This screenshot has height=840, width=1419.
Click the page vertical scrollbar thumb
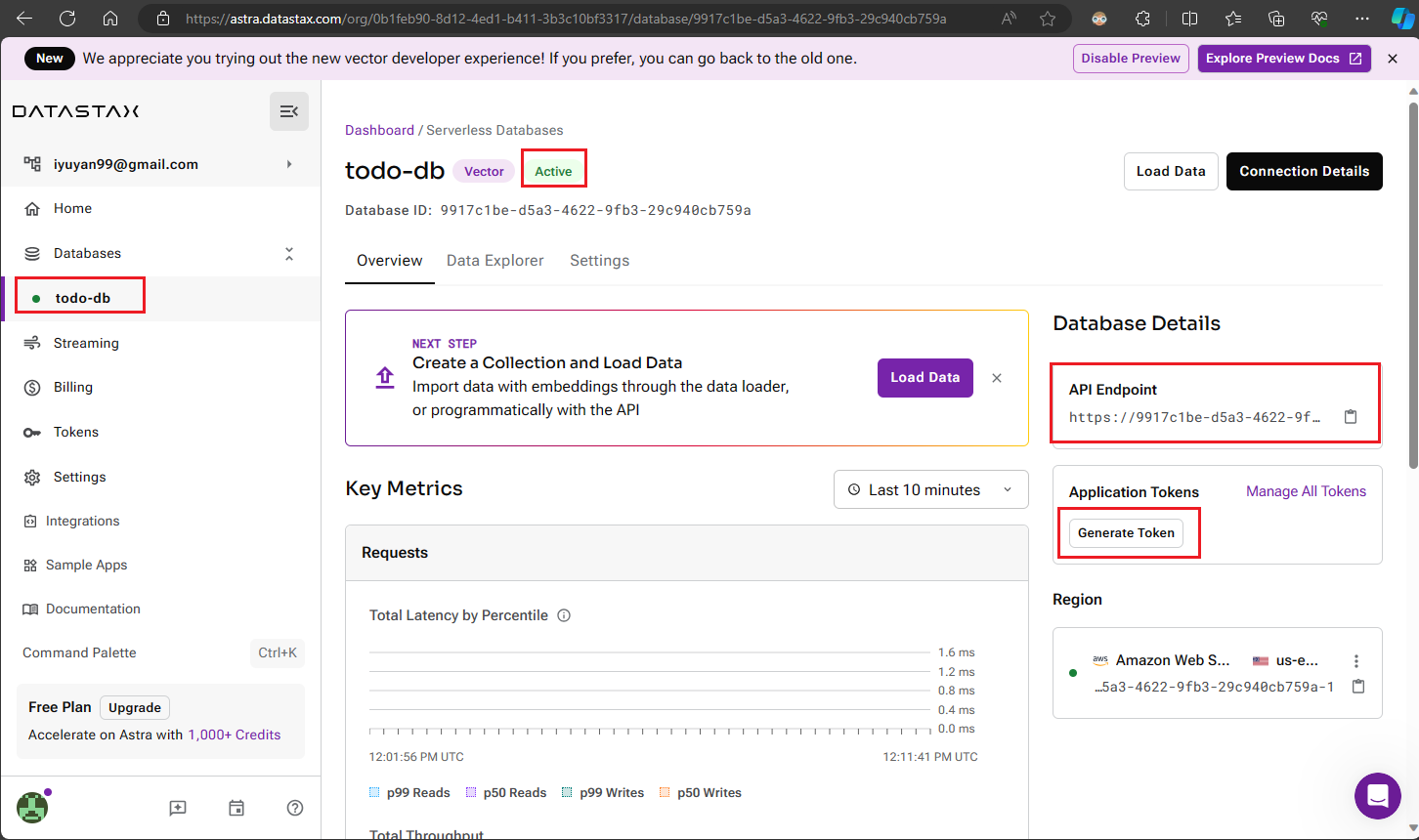1412,283
